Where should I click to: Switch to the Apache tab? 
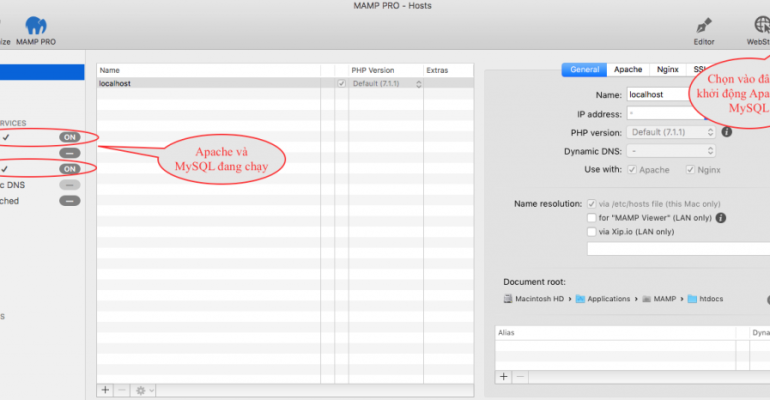pyautogui.click(x=628, y=70)
